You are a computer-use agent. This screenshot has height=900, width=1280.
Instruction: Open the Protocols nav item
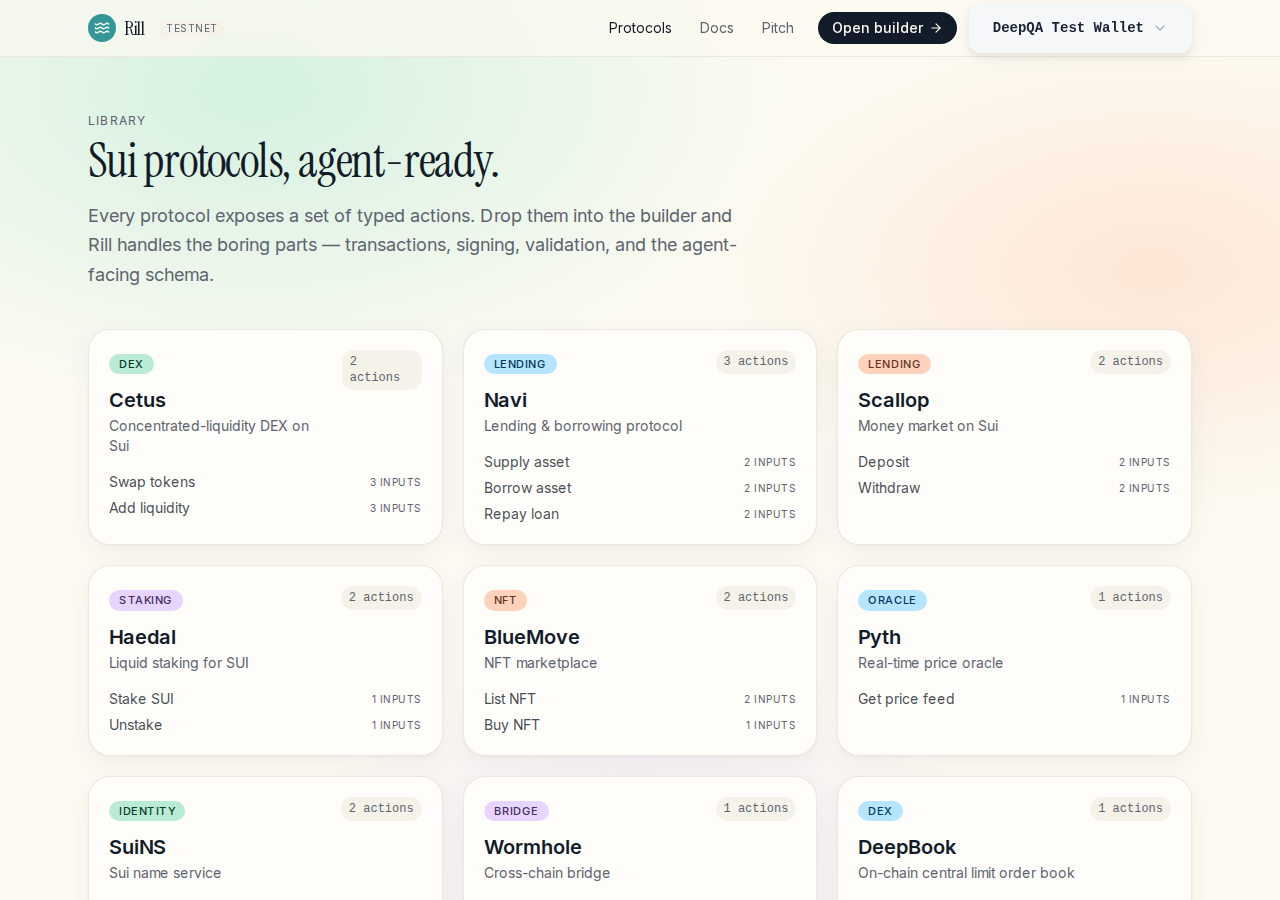click(x=640, y=28)
